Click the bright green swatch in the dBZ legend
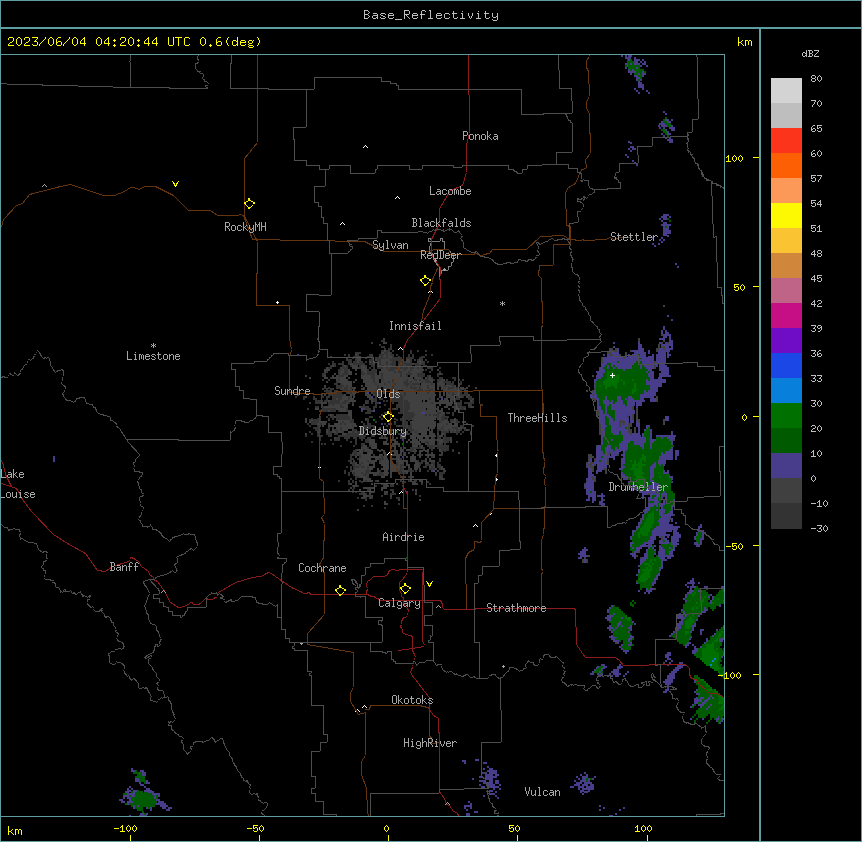Viewport: 862px width, 842px height. 786,416
